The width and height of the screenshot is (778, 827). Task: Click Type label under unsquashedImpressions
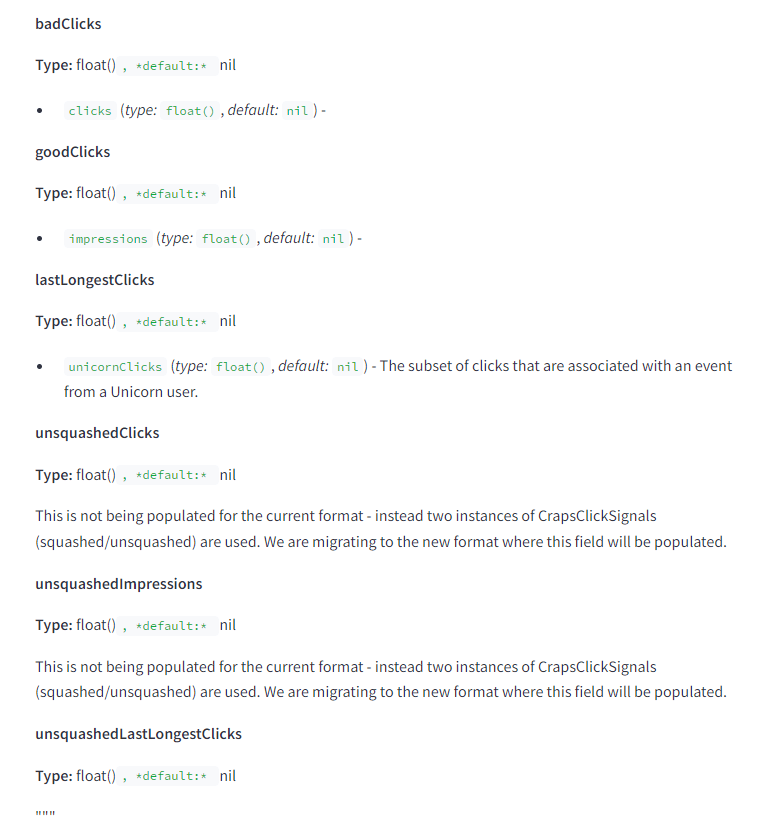click(x=54, y=625)
